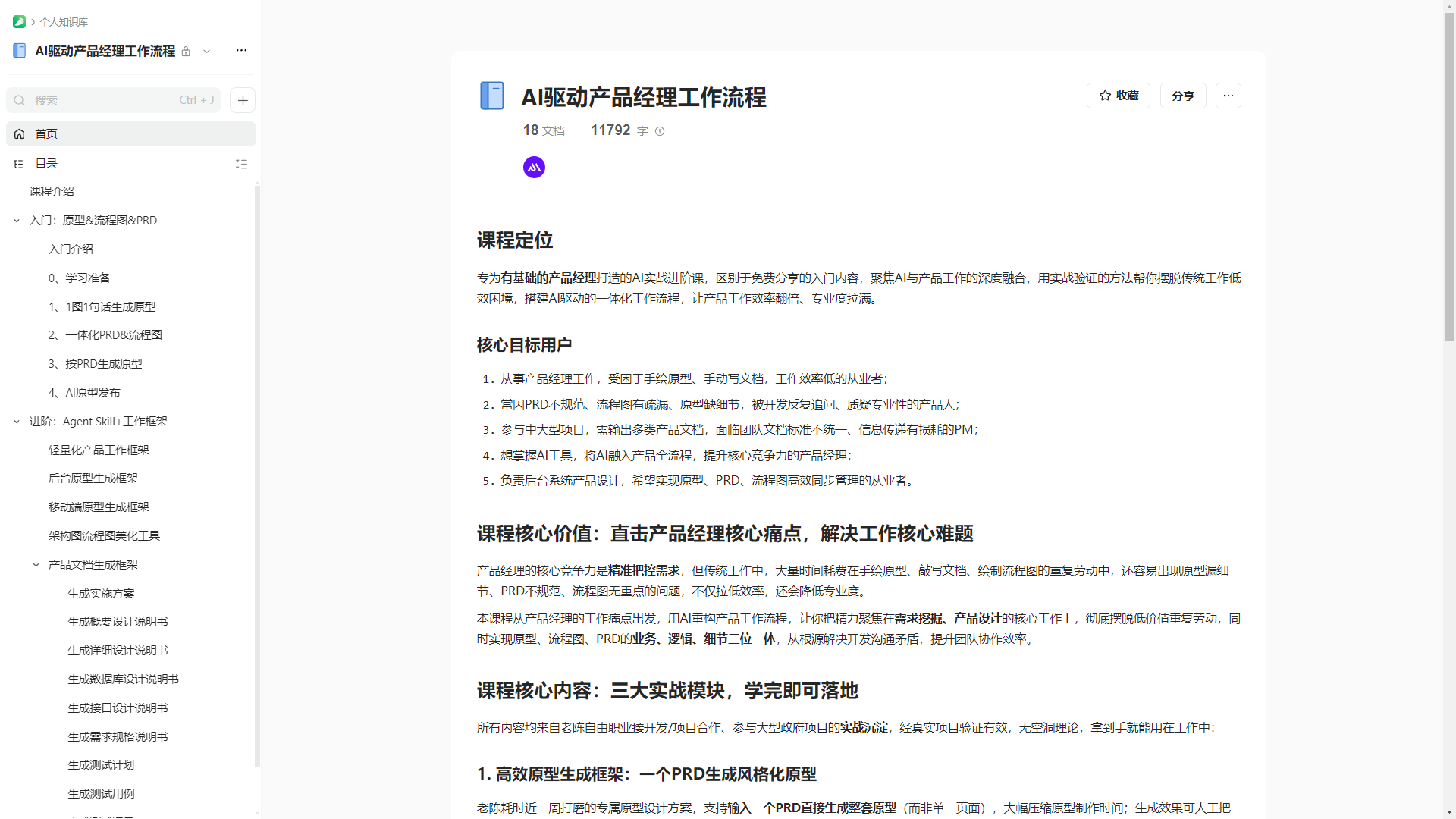Open the 个人知识库 breadcrumb link

point(64,22)
